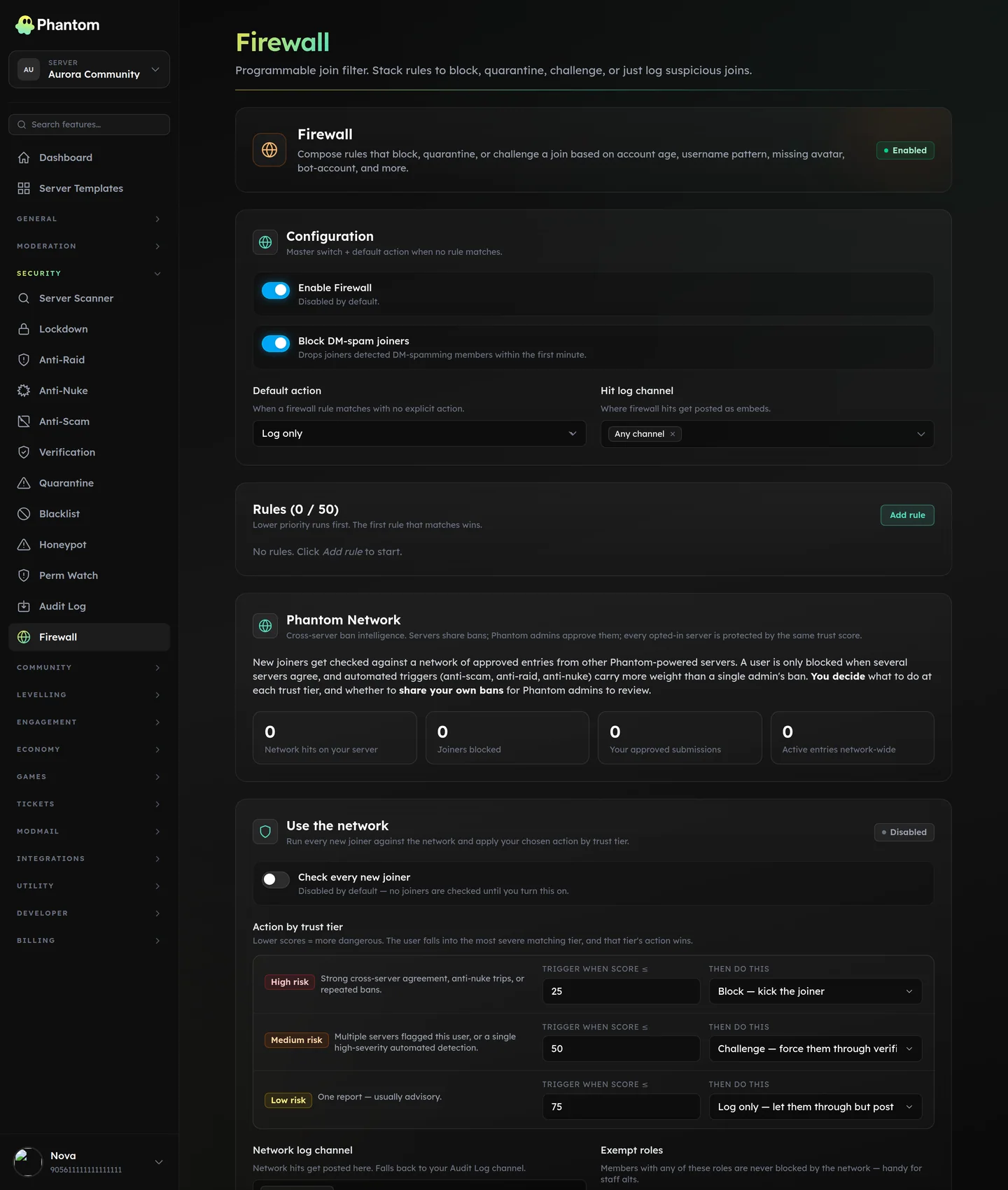Open the Default action Log only dropdown

point(419,433)
